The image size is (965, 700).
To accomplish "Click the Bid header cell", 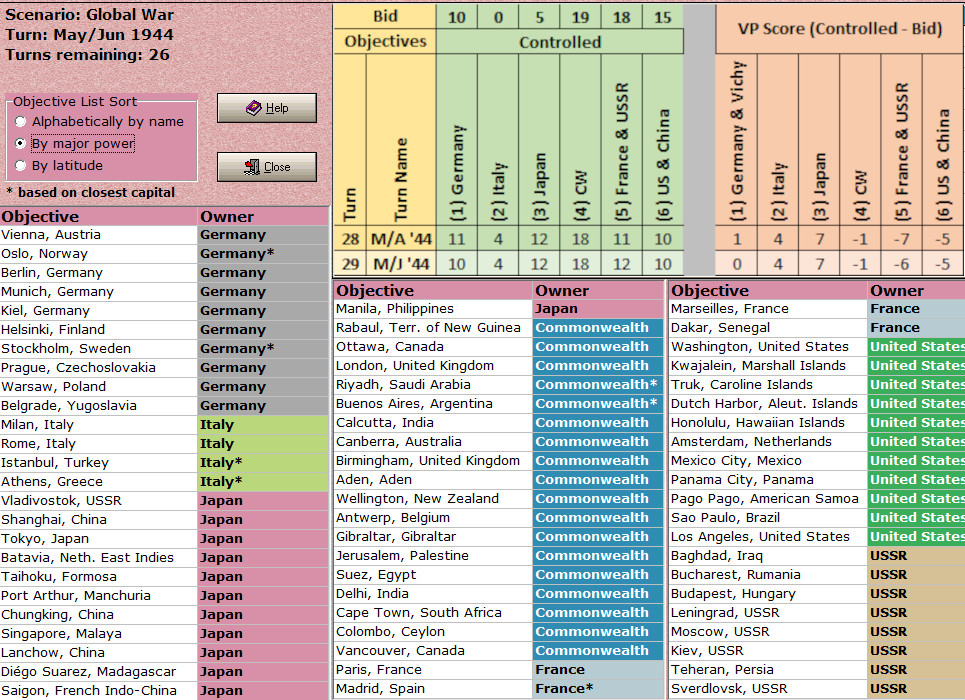I will point(385,17).
